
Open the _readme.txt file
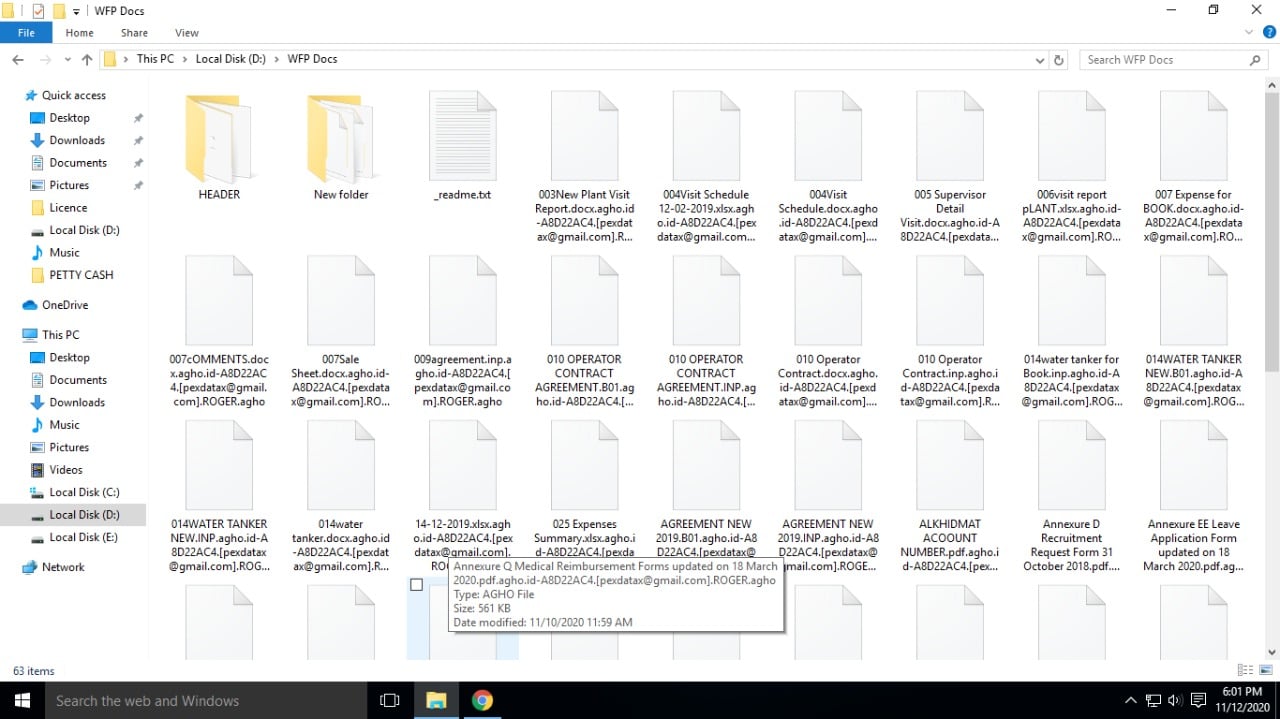pos(462,145)
